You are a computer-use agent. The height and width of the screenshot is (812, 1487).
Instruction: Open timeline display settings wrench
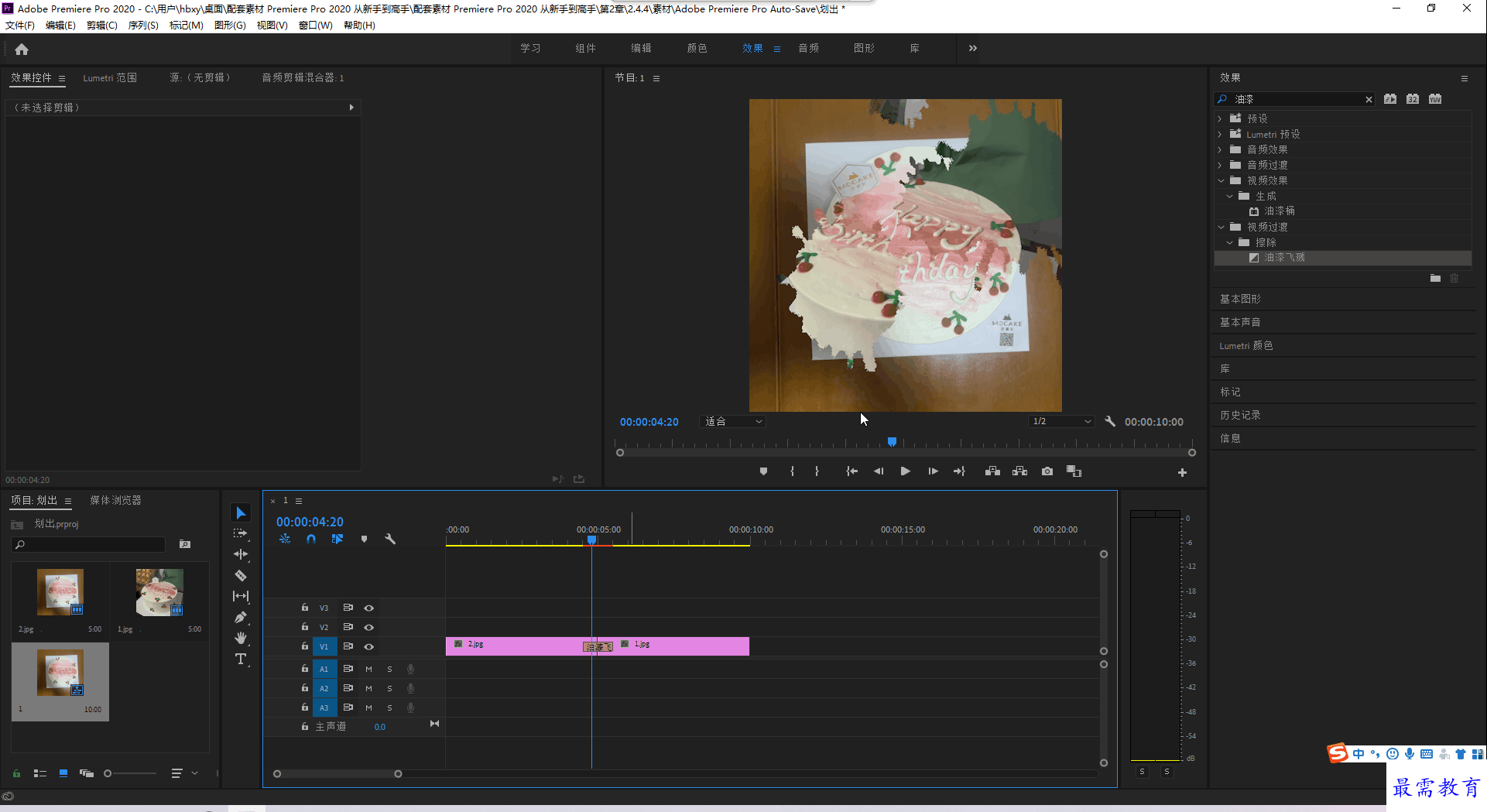click(x=390, y=539)
